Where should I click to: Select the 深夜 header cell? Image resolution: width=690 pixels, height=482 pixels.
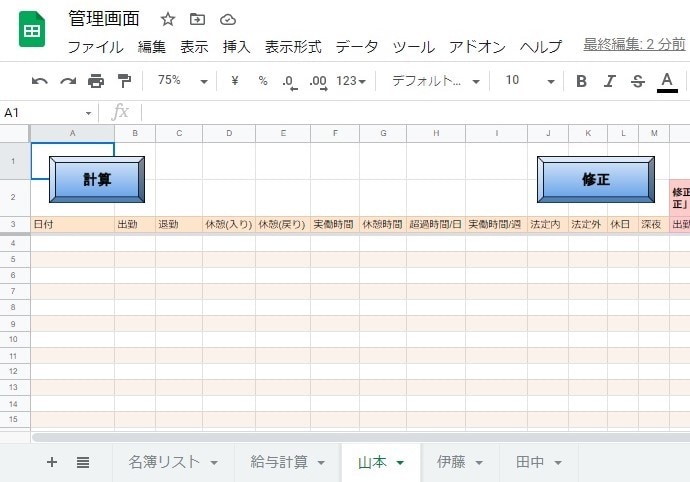[x=654, y=224]
